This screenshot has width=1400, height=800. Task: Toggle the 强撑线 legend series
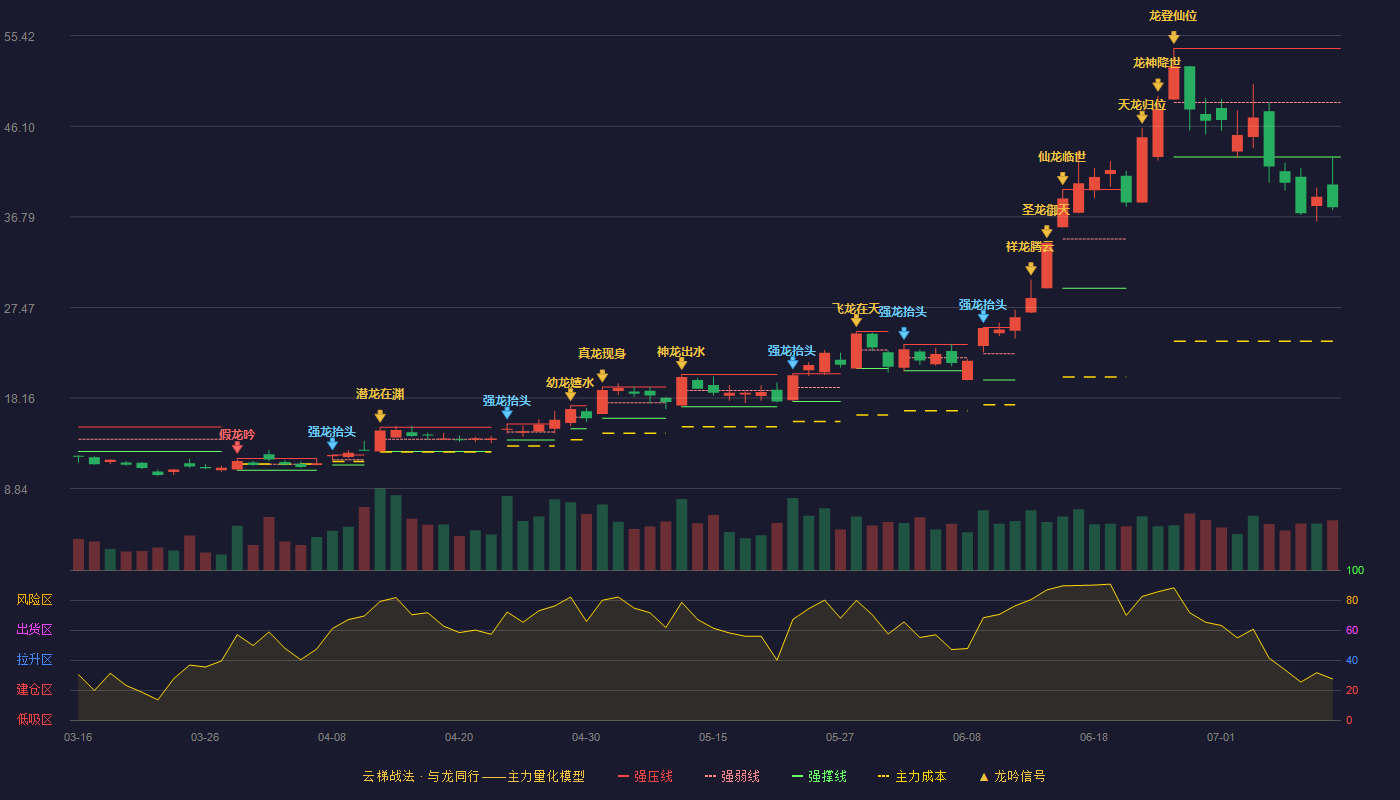[x=819, y=776]
